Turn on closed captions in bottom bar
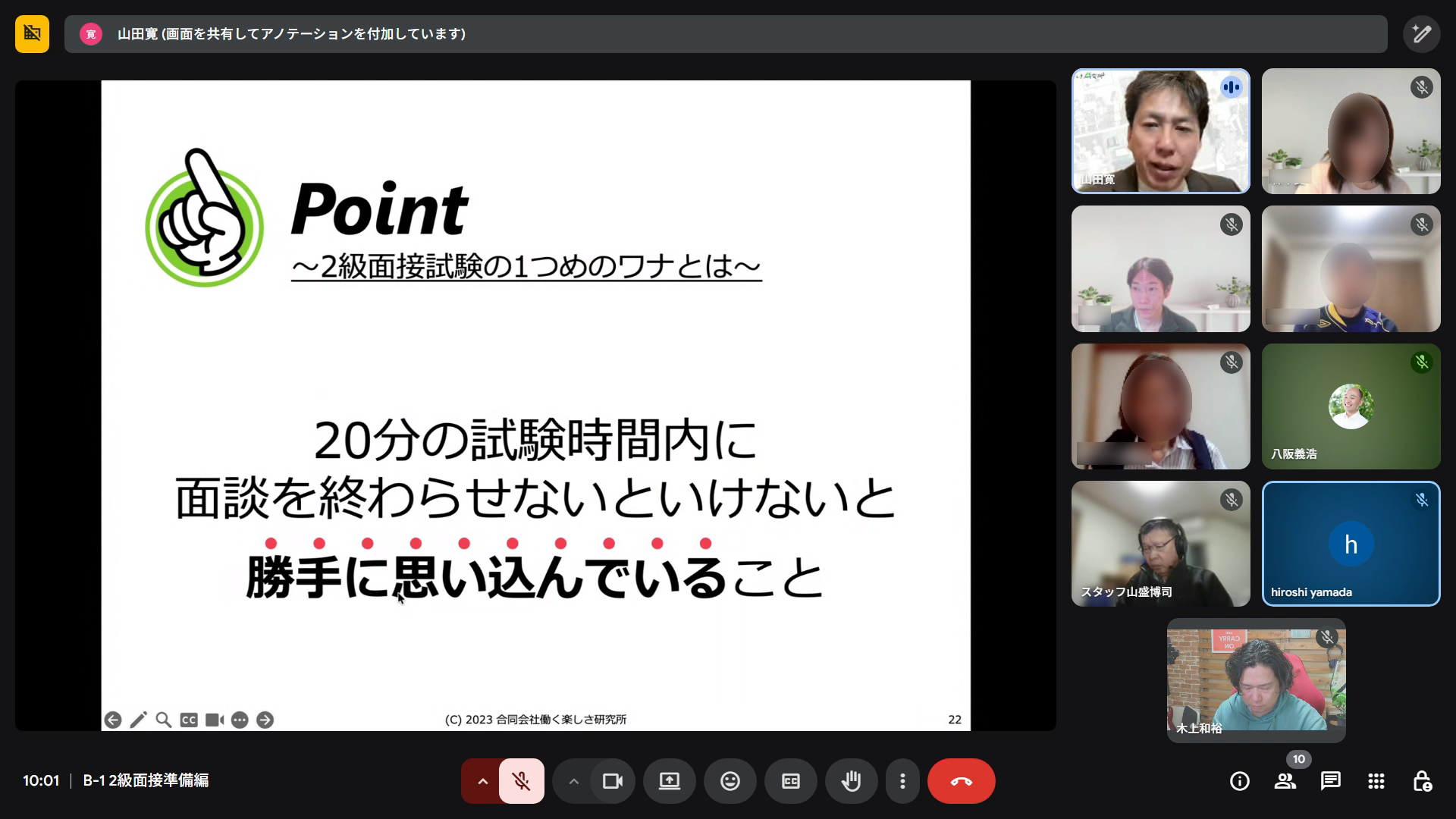The height and width of the screenshot is (819, 1456). [790, 781]
